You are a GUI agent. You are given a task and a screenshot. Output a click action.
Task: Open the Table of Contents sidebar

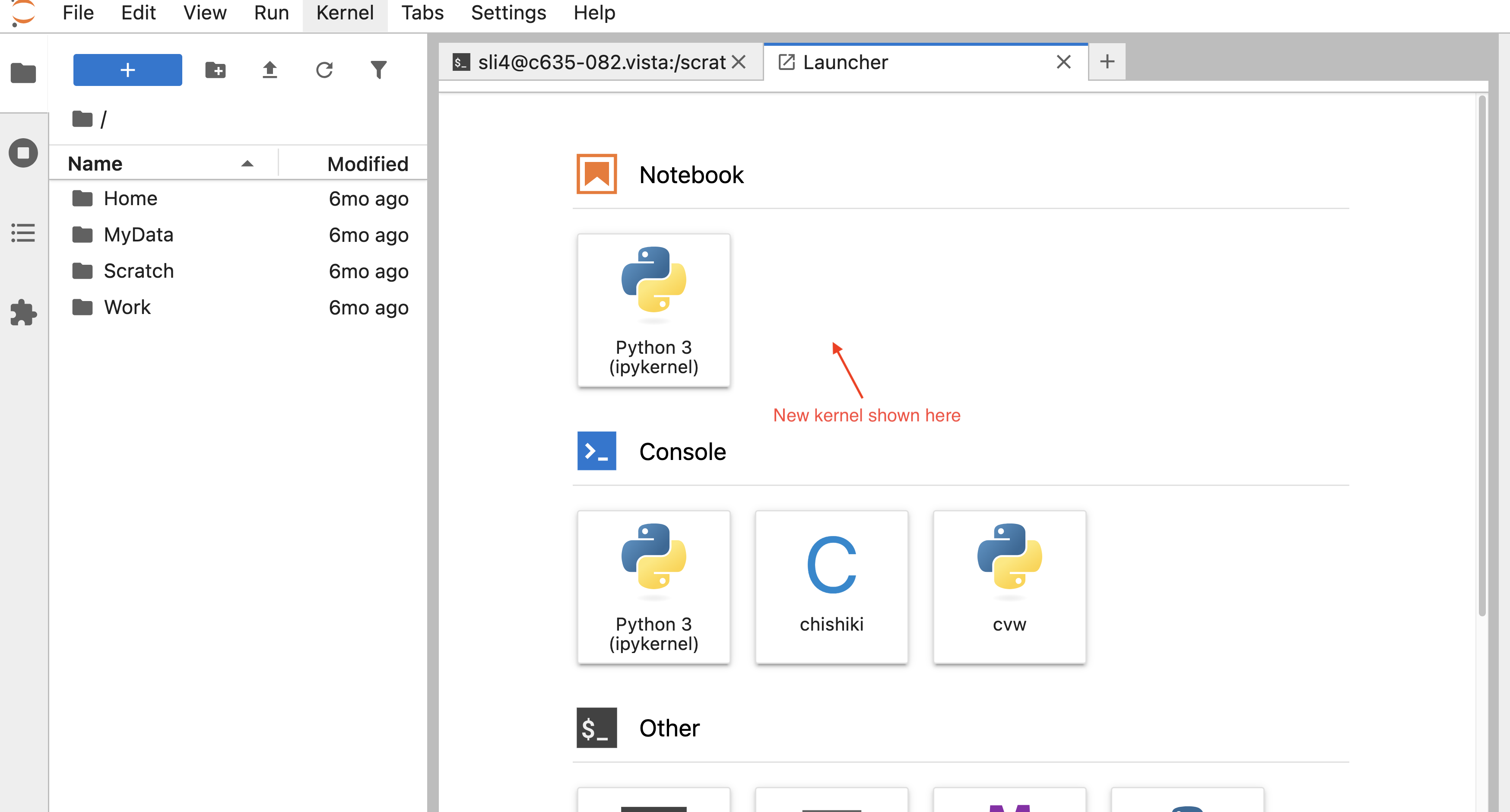23,233
